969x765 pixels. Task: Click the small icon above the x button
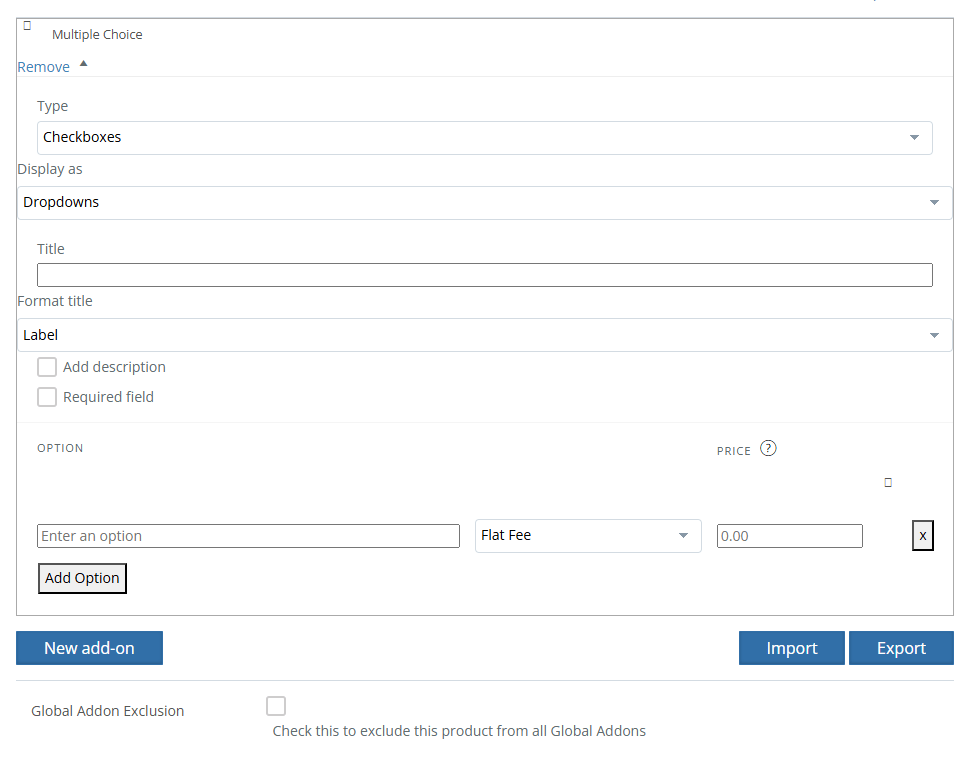pyautogui.click(x=888, y=482)
